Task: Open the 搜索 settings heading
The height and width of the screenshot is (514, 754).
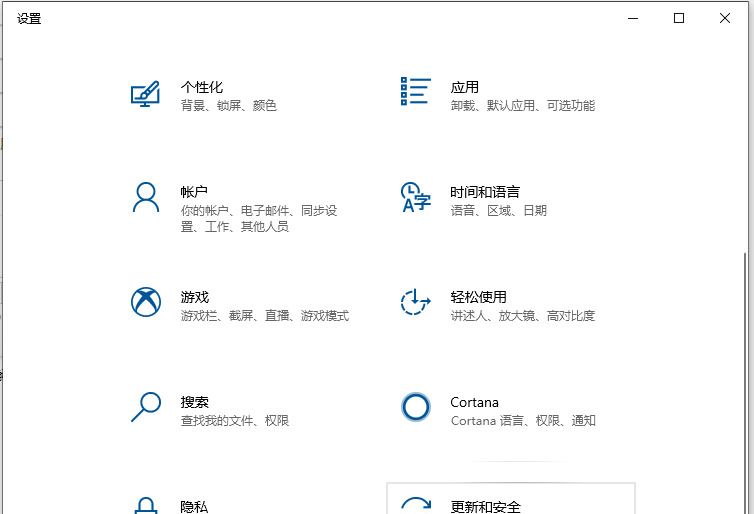Action: 195,402
